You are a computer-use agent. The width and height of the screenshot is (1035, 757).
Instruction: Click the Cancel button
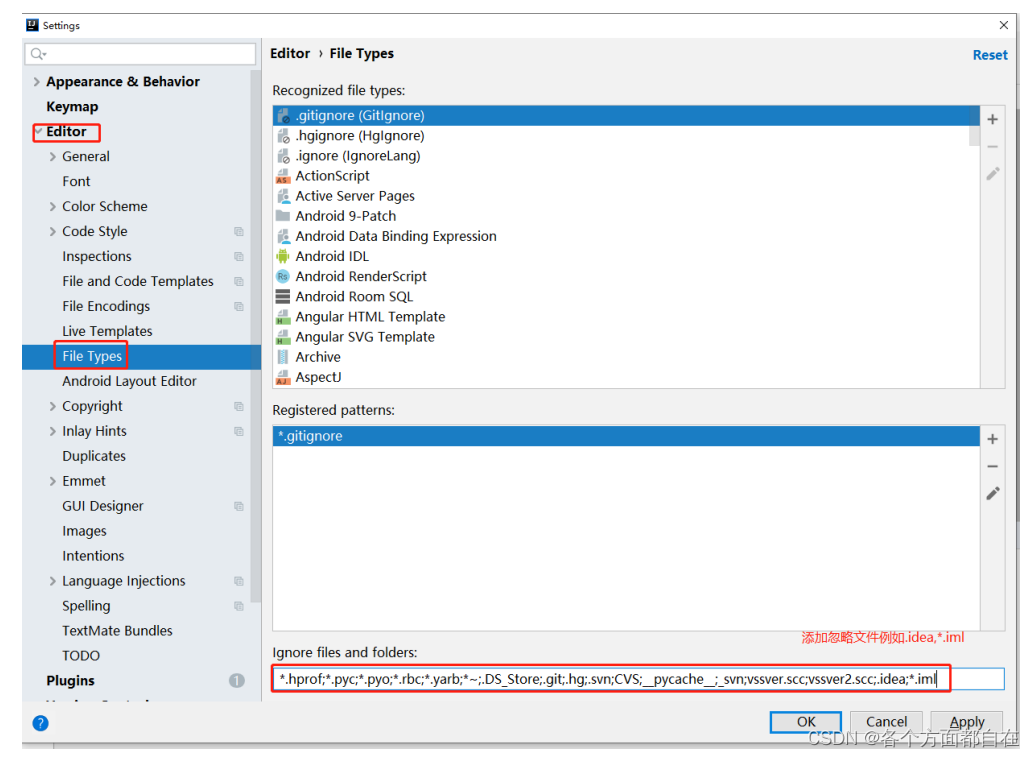pyautogui.click(x=886, y=722)
